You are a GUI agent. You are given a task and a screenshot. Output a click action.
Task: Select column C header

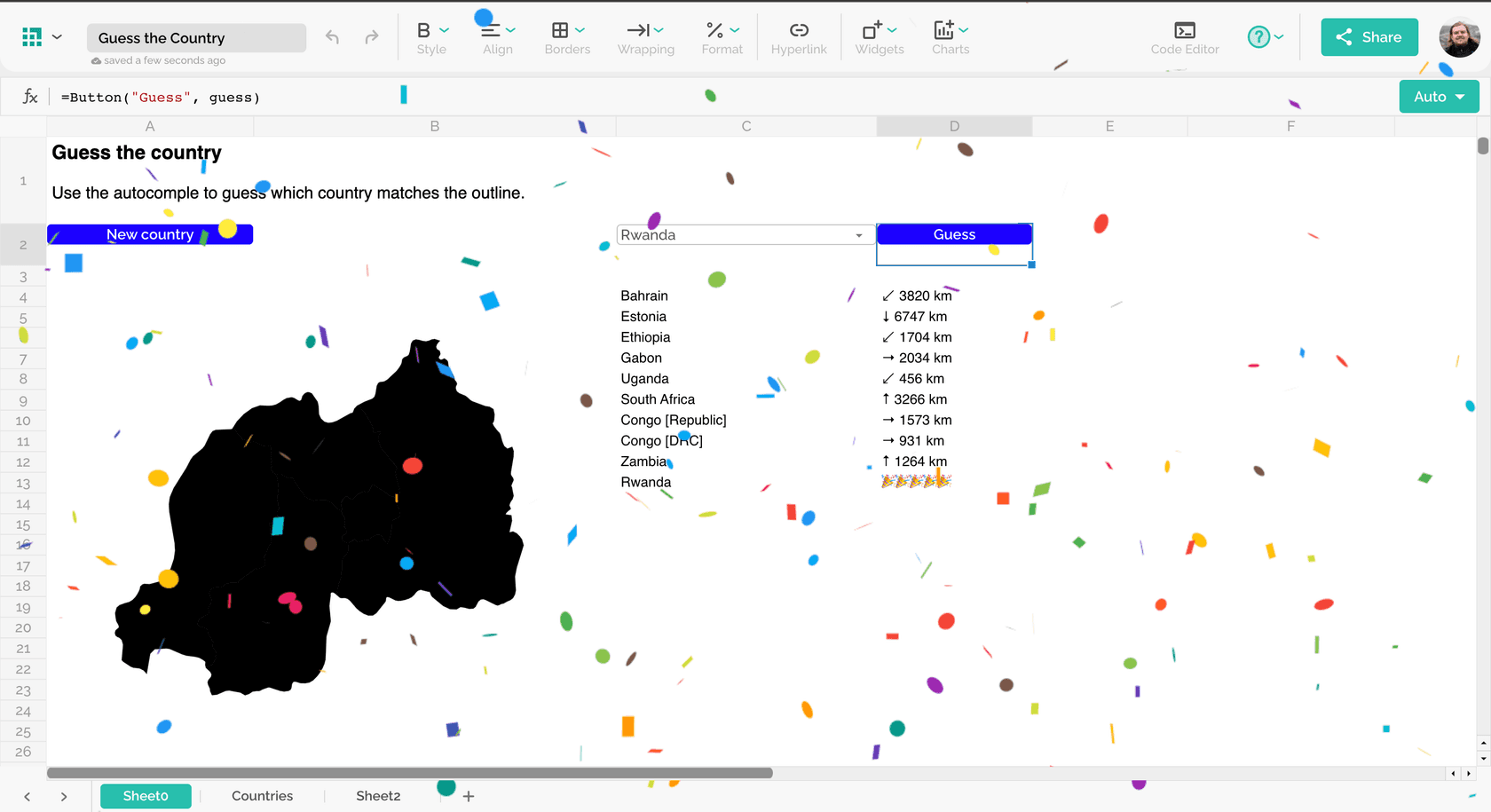[746, 126]
